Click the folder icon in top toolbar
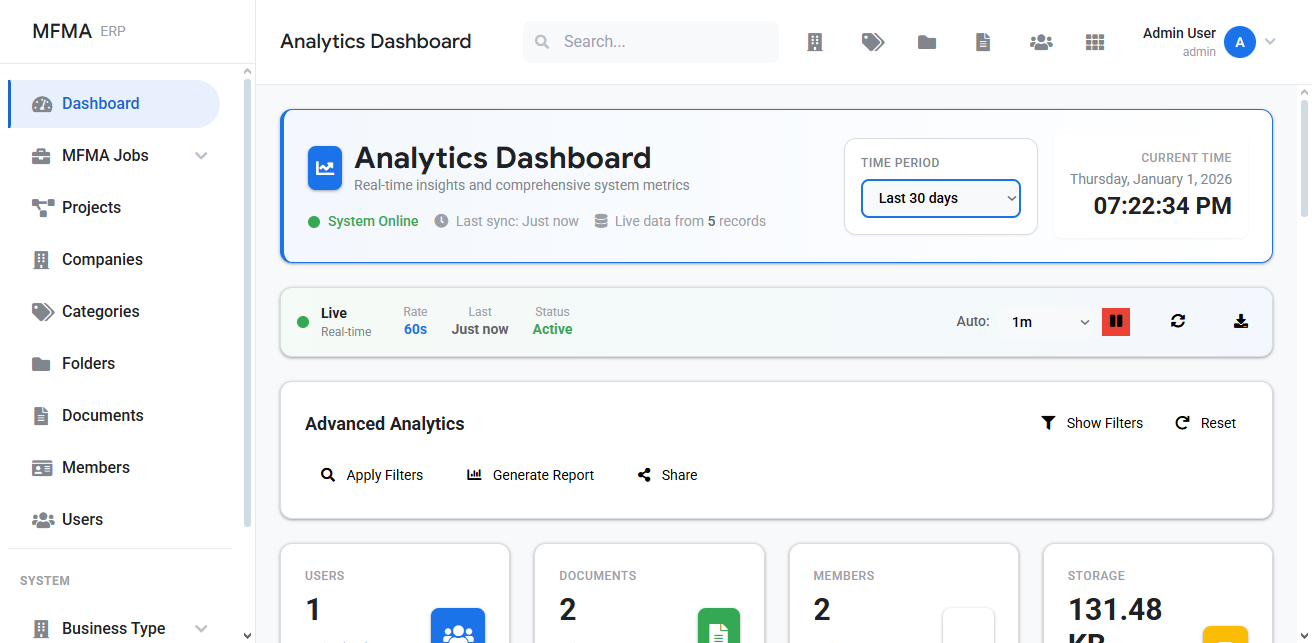The height and width of the screenshot is (643, 1312). click(927, 42)
